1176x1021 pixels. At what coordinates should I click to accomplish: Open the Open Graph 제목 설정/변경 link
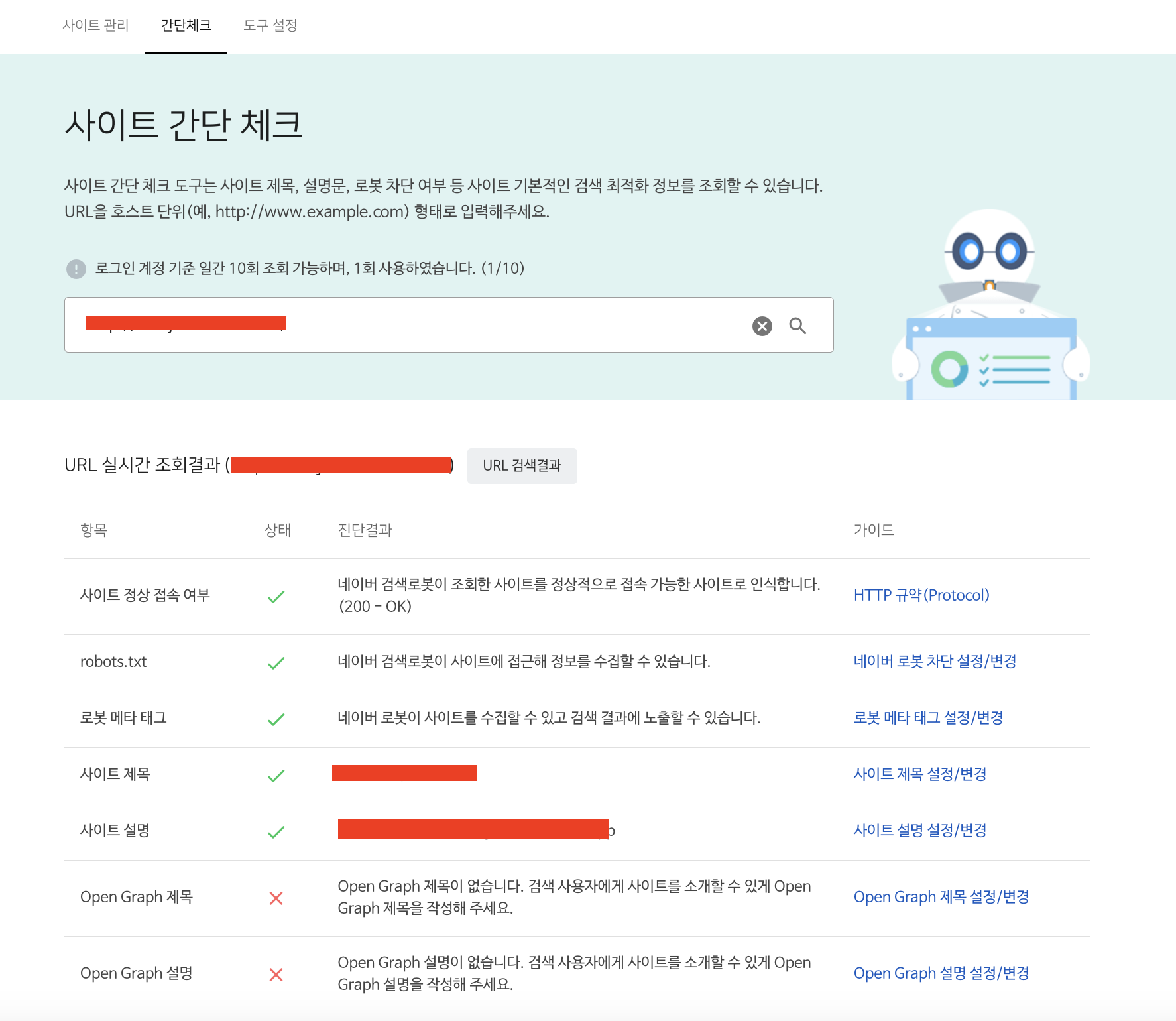[941, 897]
